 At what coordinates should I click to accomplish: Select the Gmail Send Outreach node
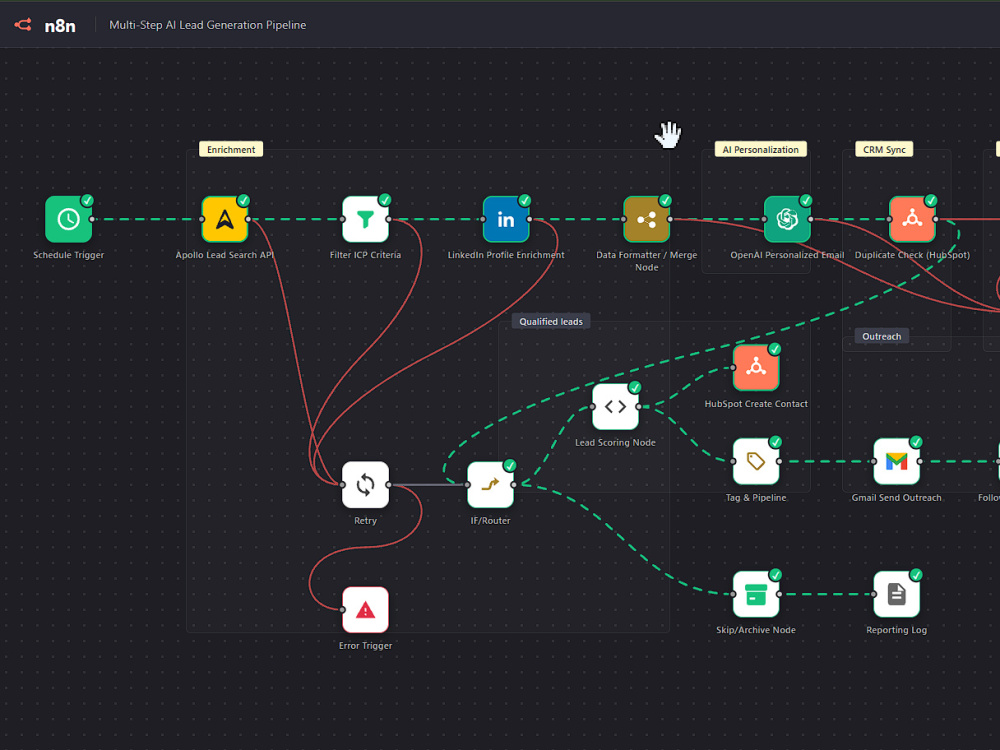[896, 461]
